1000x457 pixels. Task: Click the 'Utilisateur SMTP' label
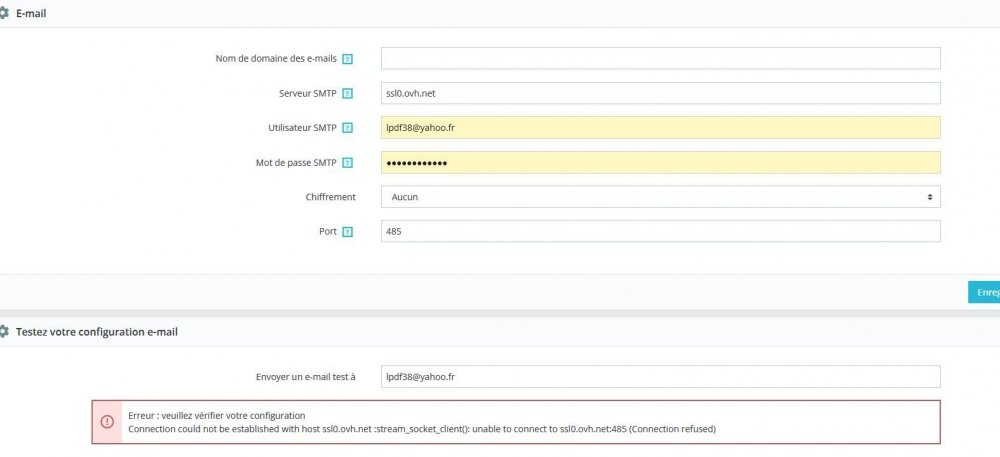[302, 127]
